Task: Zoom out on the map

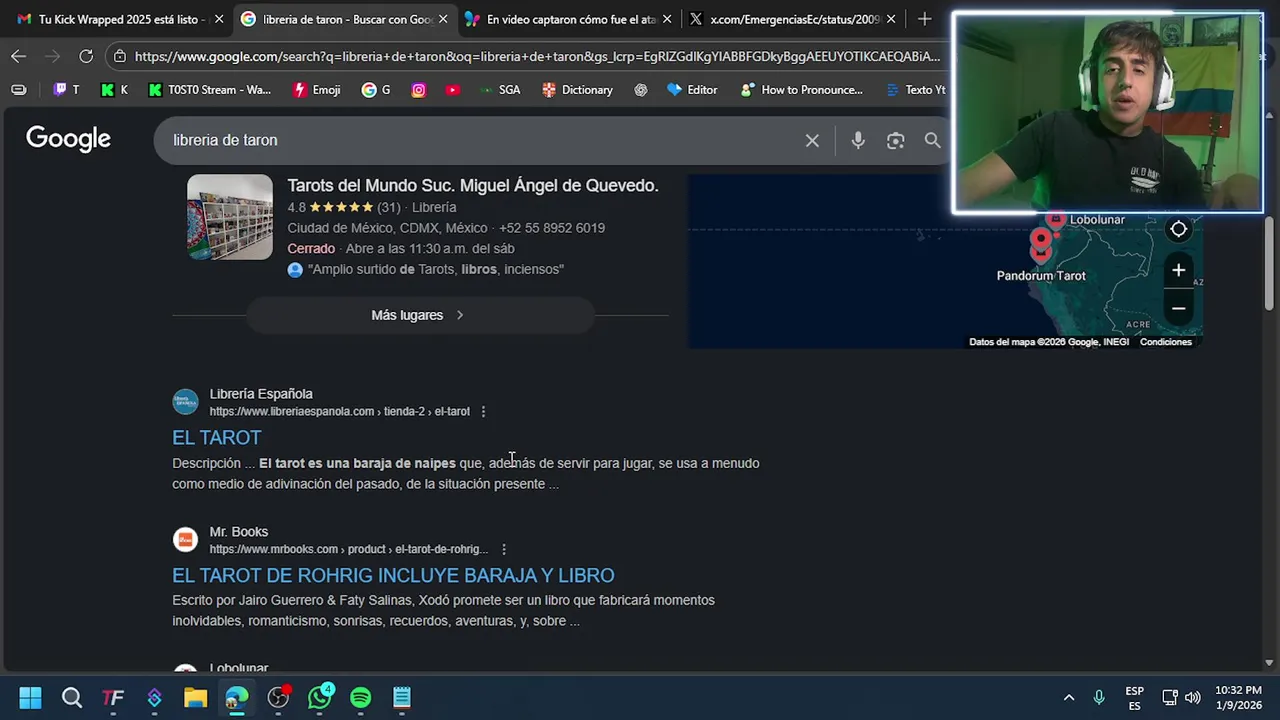Action: point(1179,308)
